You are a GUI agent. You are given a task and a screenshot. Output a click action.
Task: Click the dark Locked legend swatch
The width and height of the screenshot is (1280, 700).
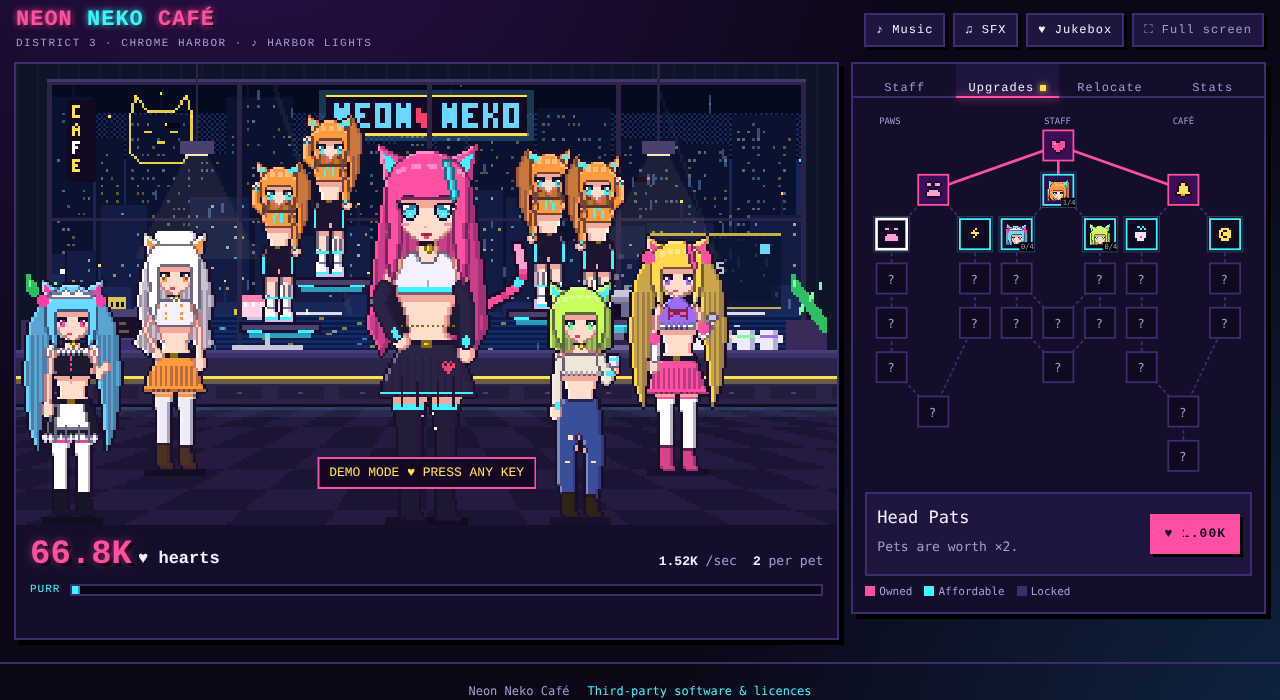pos(1022,591)
